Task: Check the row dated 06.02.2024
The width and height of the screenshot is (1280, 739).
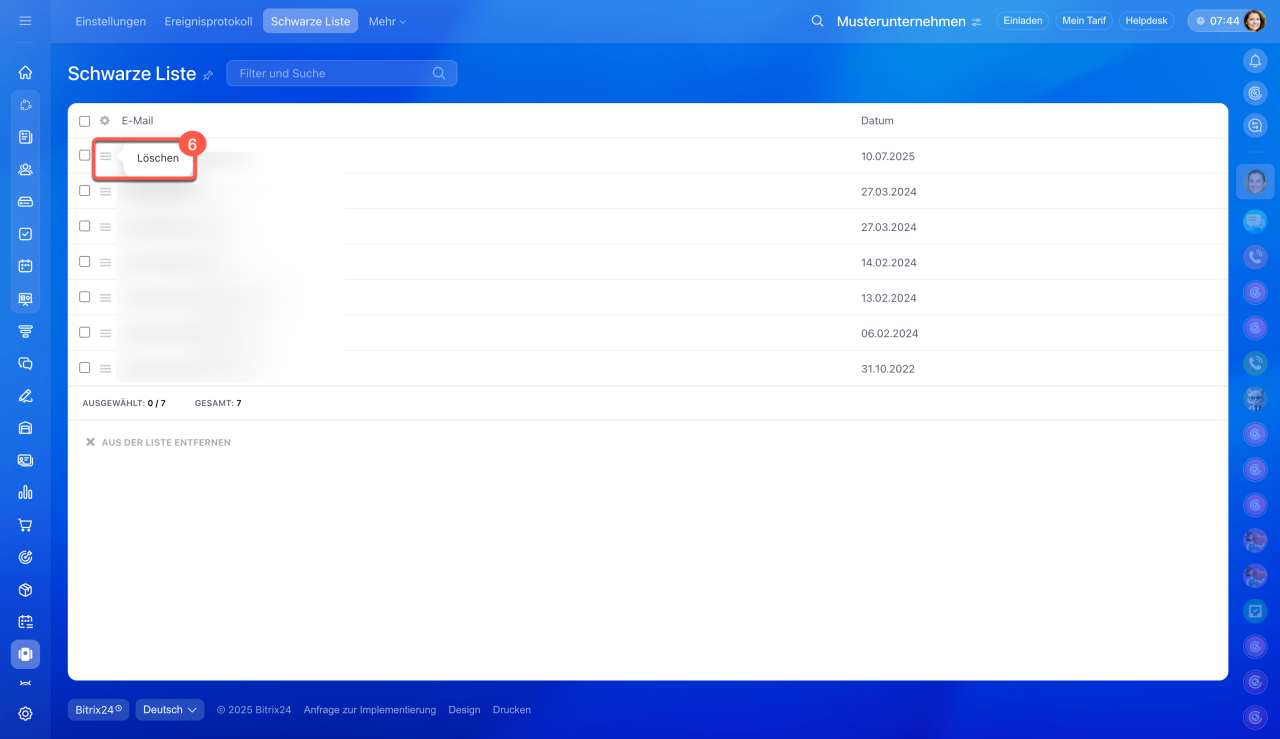Action: pos(84,333)
